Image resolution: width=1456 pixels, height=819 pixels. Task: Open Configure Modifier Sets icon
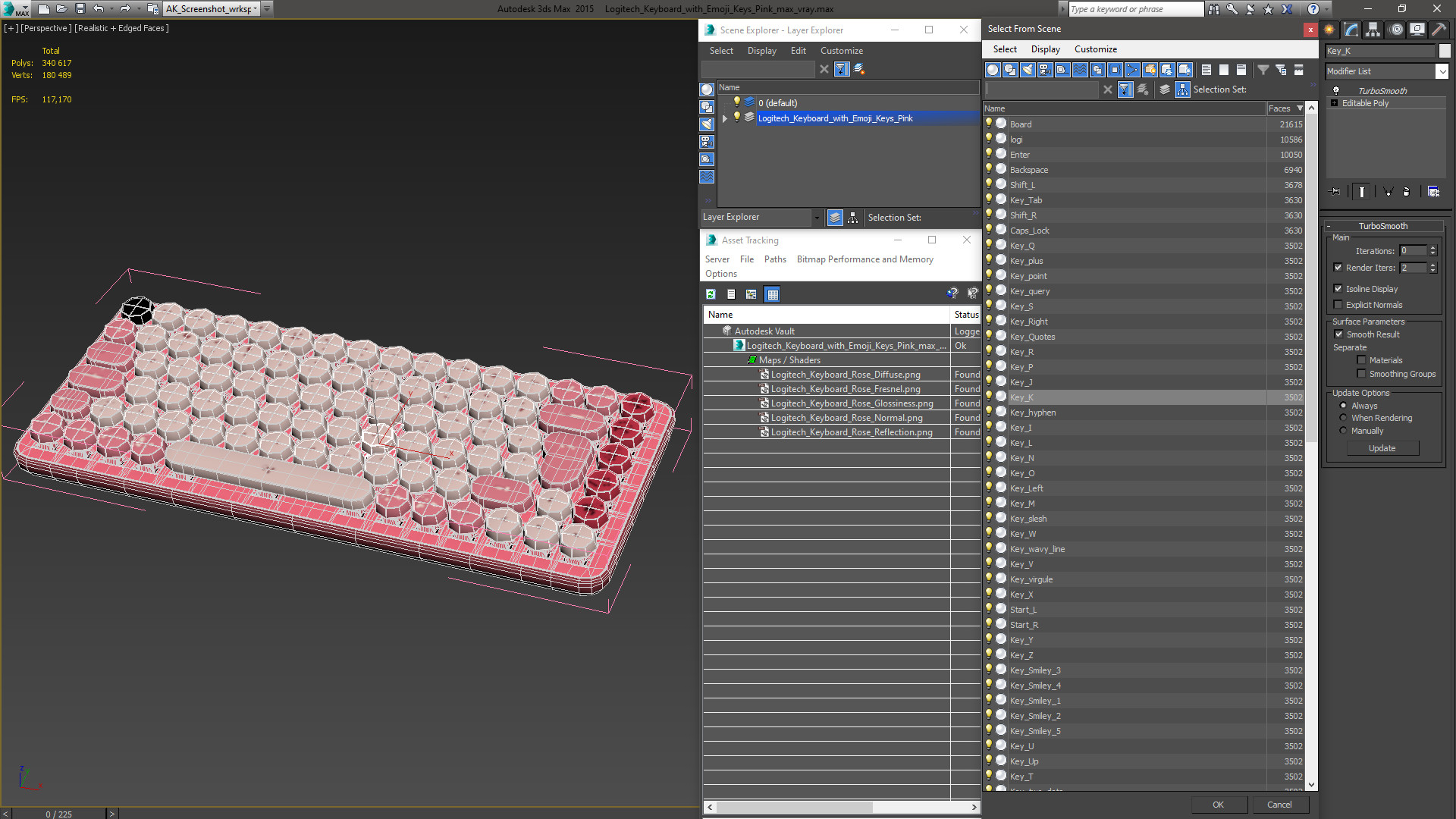[1433, 192]
